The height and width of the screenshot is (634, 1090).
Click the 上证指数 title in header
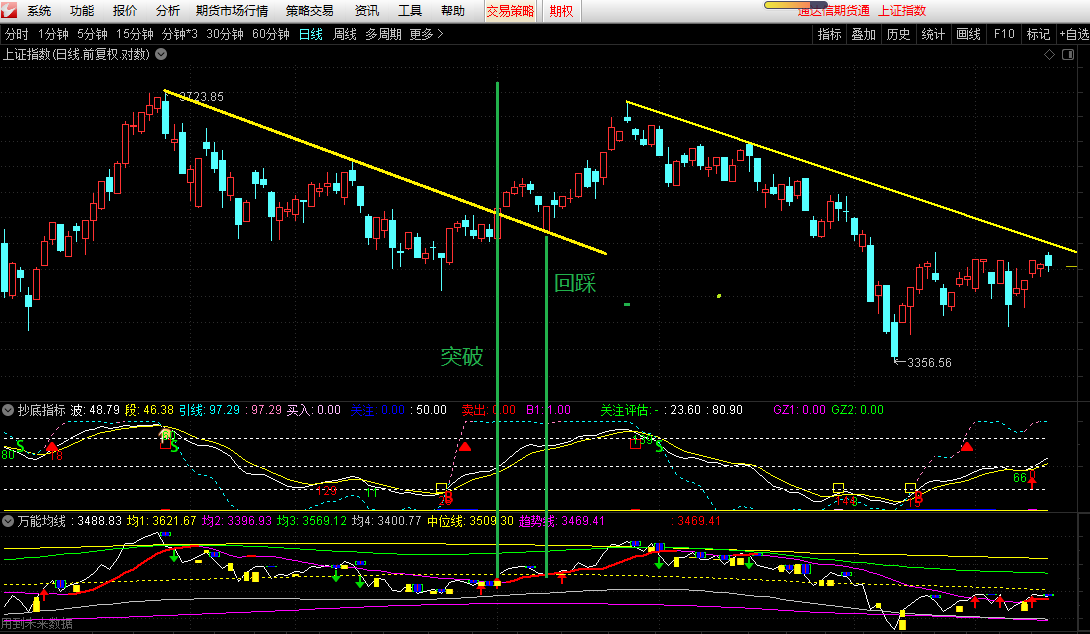coord(902,11)
